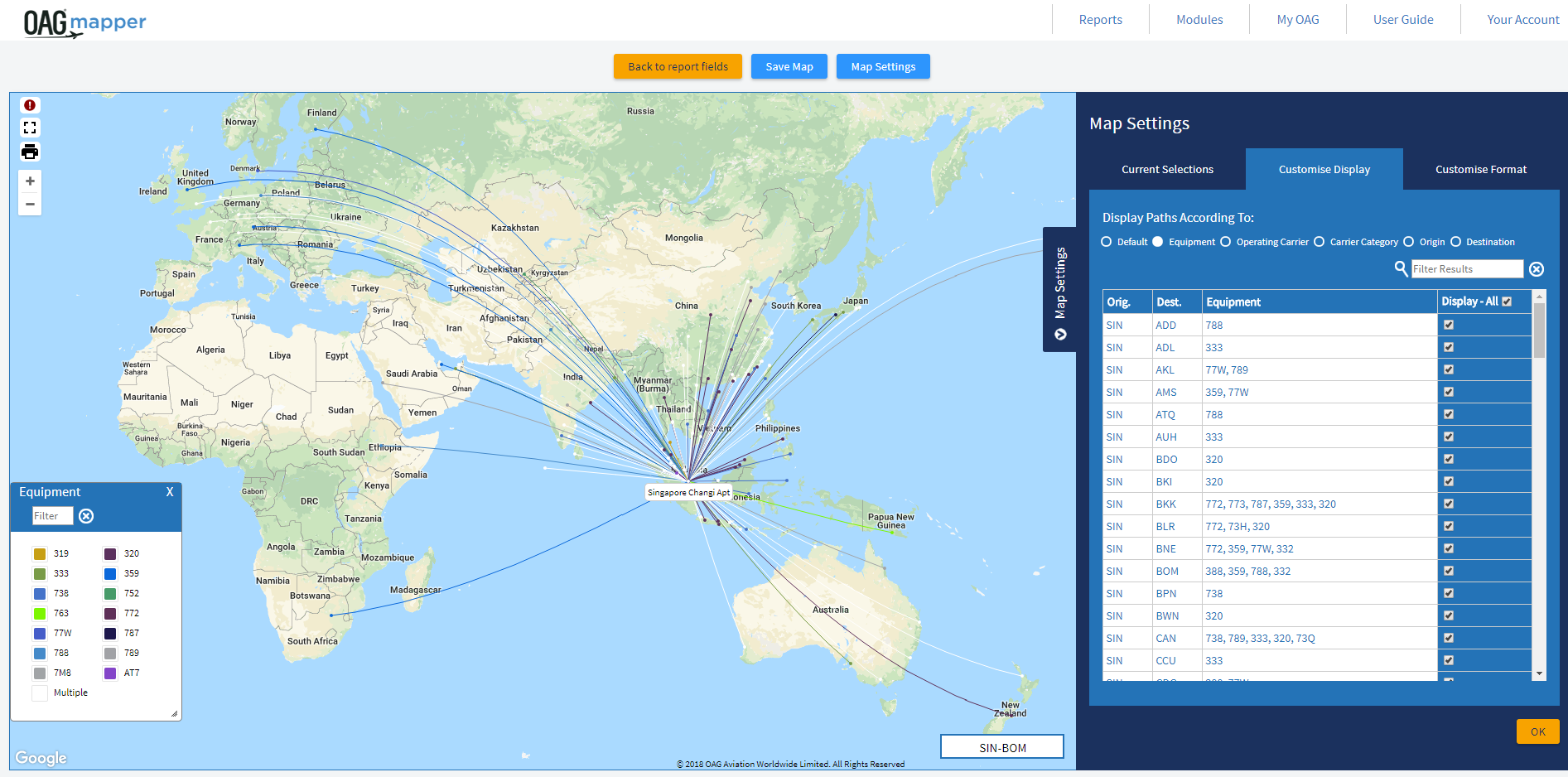Screen dimensions: 1568x777
Task: Select the Destination display path option
Action: tap(1455, 242)
